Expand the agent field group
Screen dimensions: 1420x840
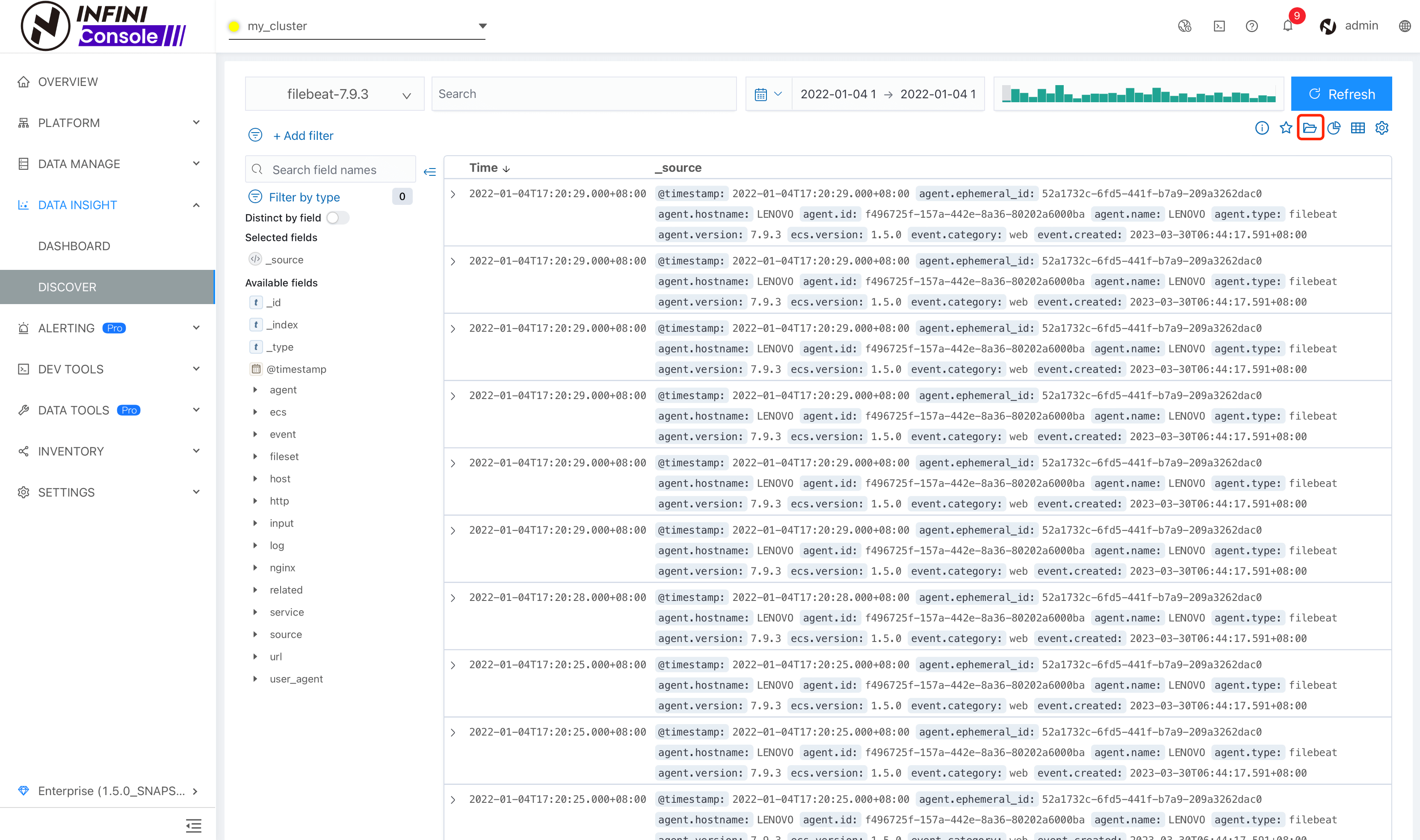coord(255,390)
